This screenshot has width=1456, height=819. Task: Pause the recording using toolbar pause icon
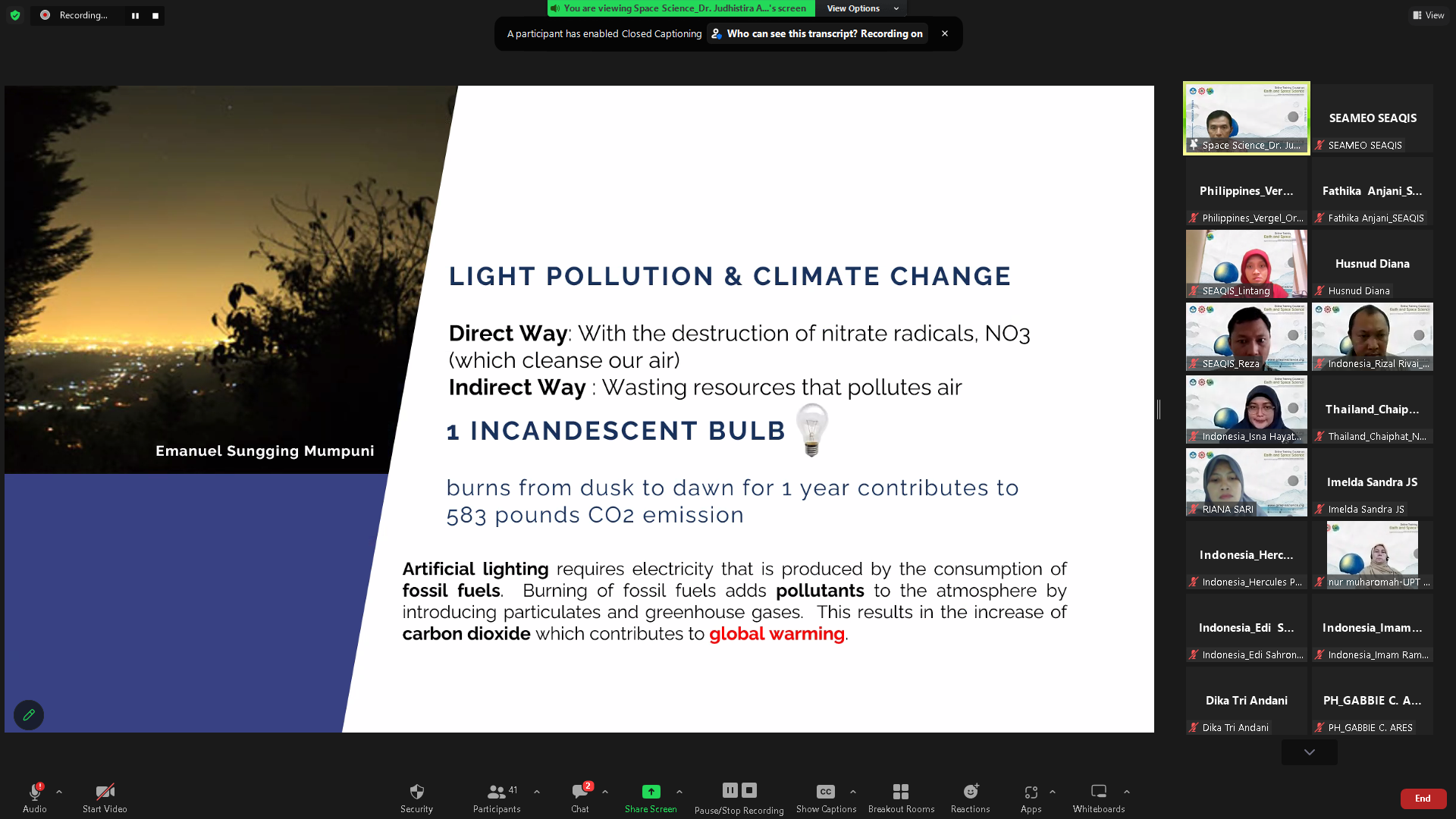pos(729,789)
